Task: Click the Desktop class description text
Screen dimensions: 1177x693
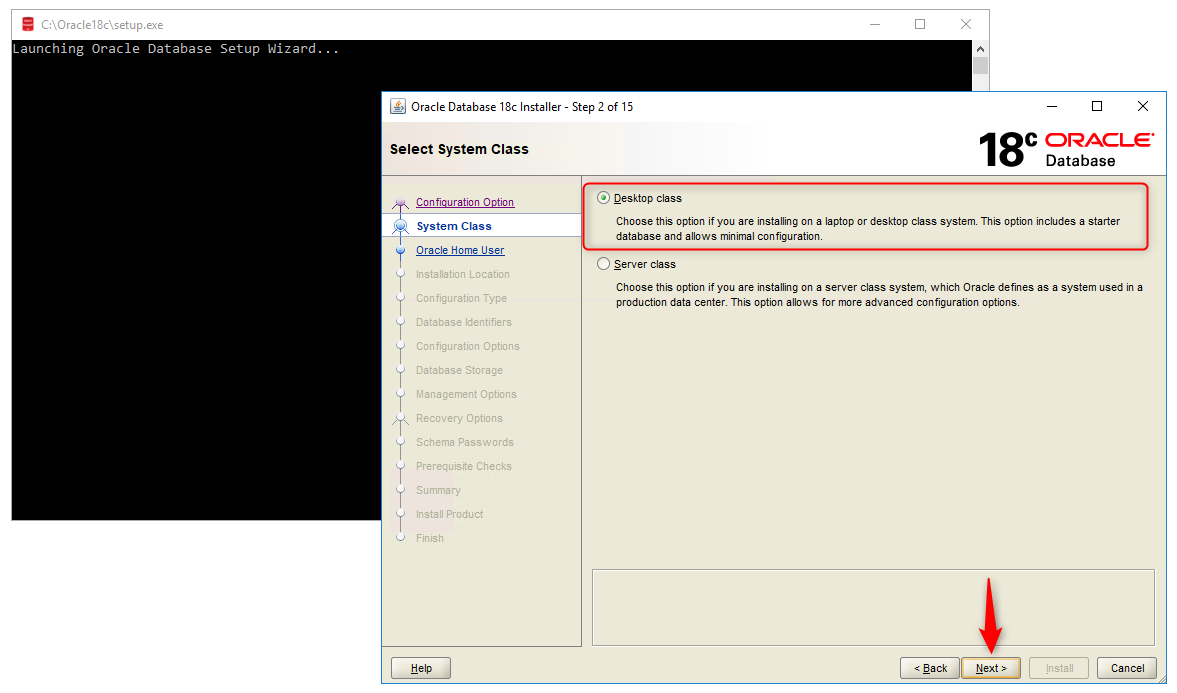Action: pyautogui.click(x=868, y=229)
